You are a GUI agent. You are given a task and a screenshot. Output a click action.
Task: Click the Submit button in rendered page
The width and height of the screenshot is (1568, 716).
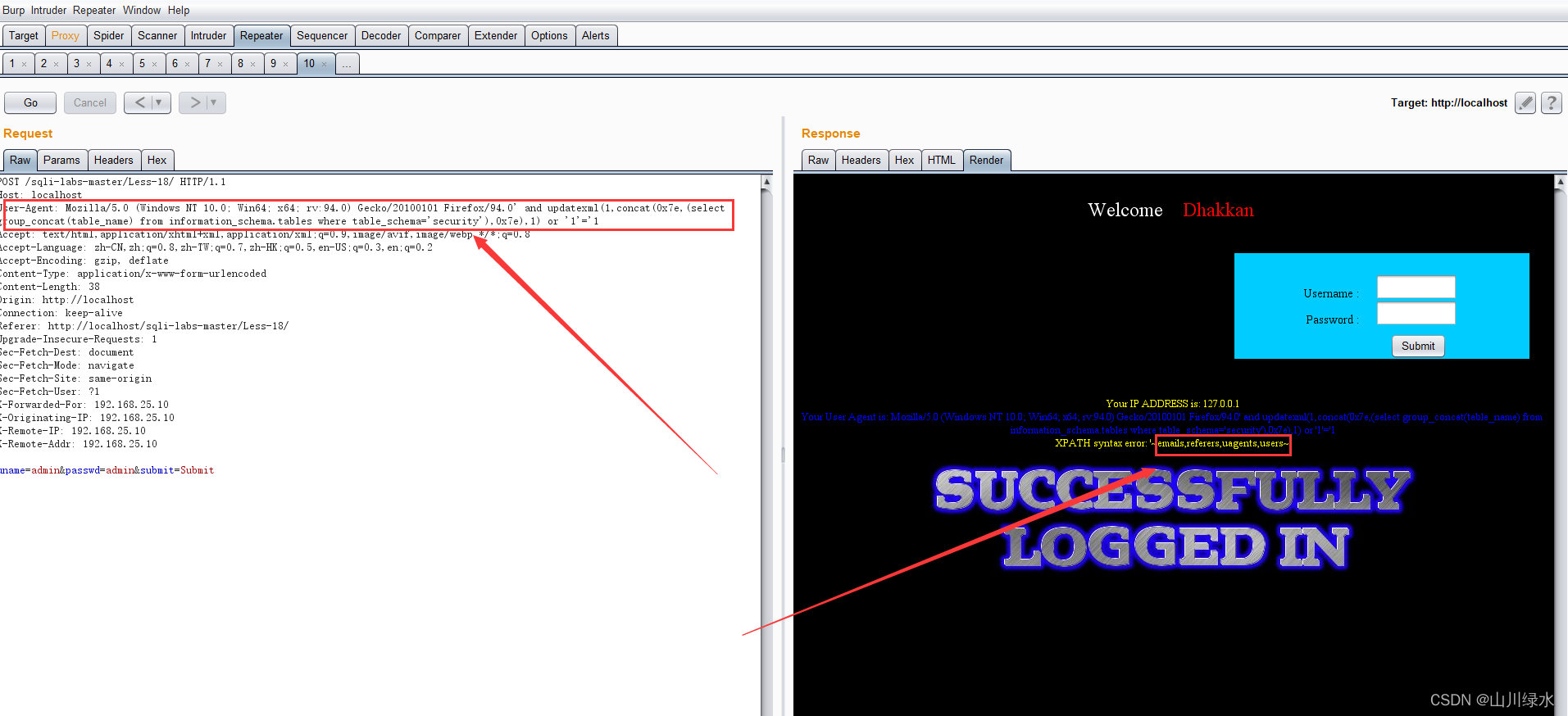(1418, 346)
